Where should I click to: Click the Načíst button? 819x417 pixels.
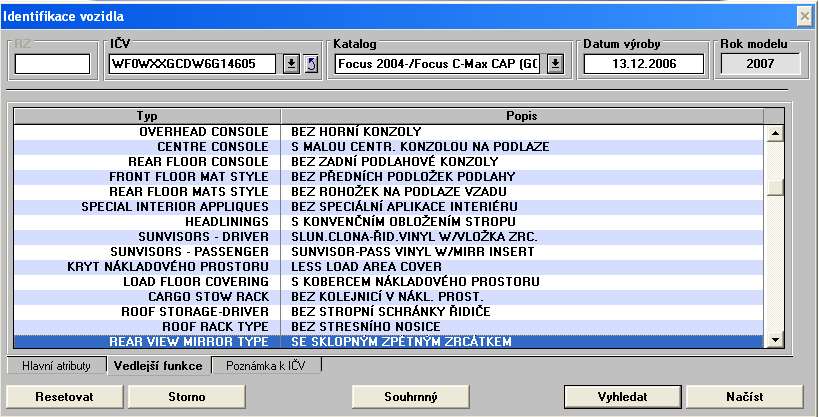pos(744,397)
